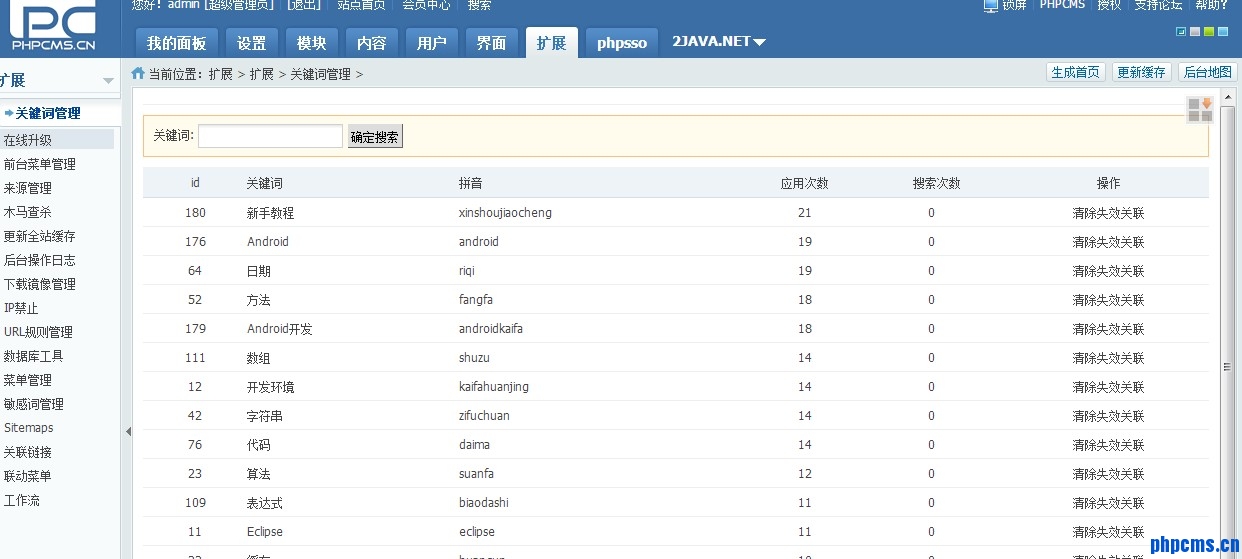Open 站点首页 link
Screen dimensions: 1242x559
(361, 5)
